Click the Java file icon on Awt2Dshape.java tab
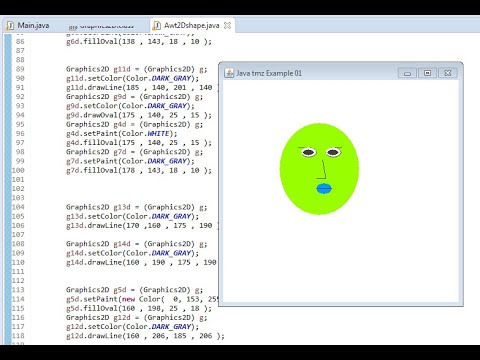The image size is (480, 360). pos(156,26)
